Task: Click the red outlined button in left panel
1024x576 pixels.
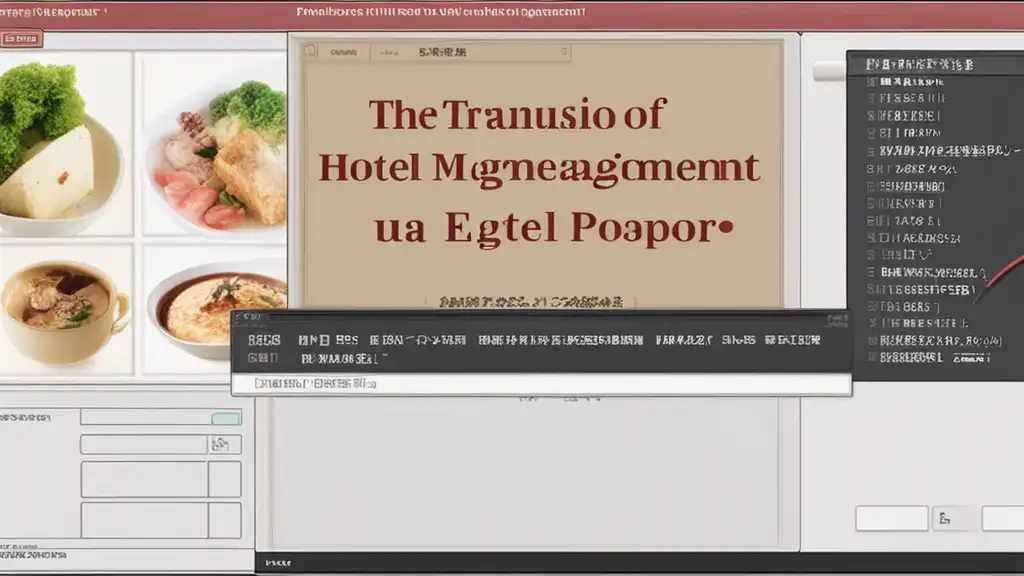Action: pyautogui.click(x=21, y=39)
